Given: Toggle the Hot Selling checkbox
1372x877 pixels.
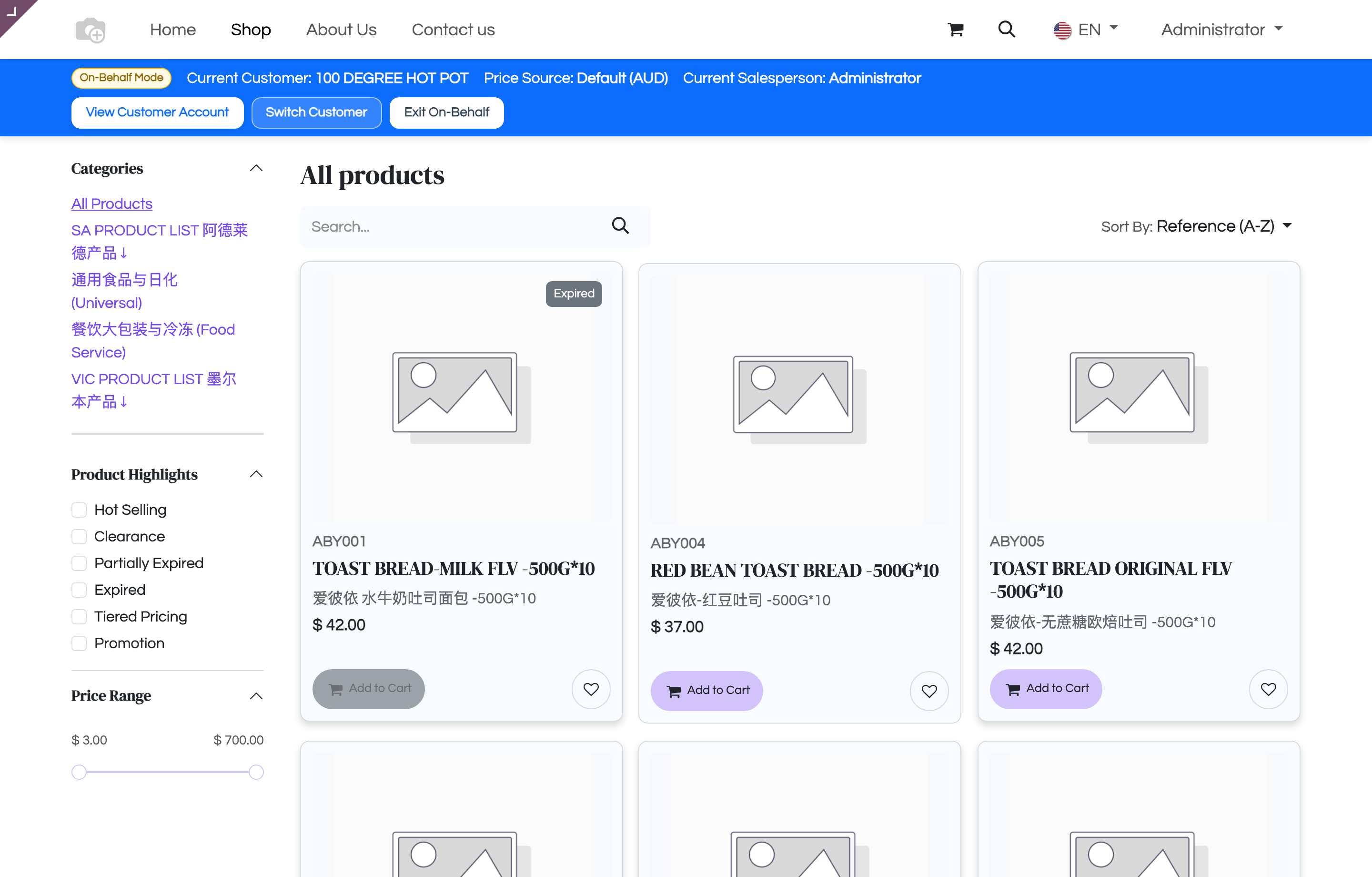Looking at the screenshot, I should pyautogui.click(x=79, y=510).
